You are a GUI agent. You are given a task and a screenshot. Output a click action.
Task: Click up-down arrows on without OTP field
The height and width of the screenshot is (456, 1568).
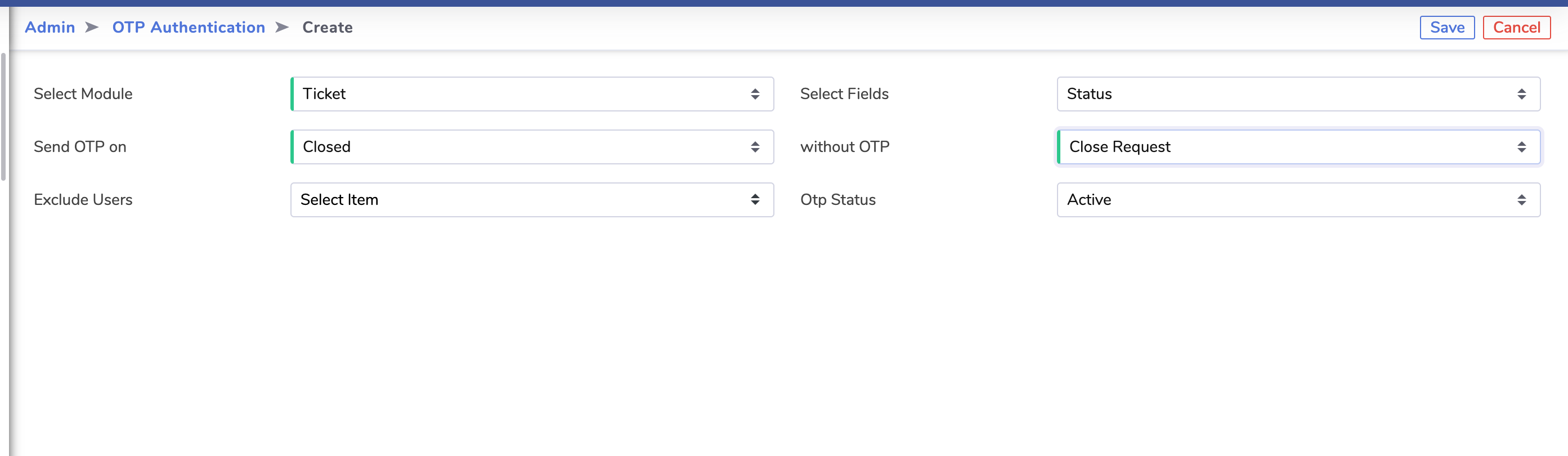coord(1521,147)
